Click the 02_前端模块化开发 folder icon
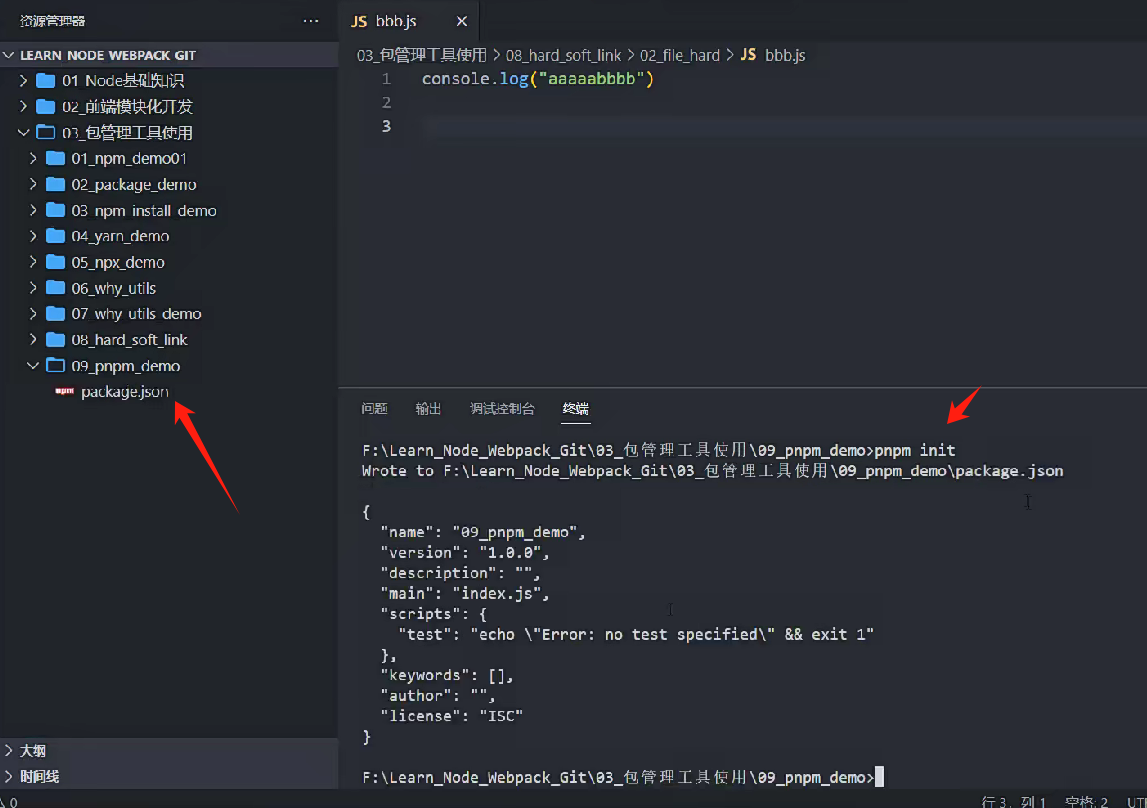The image size is (1147, 808). [x=45, y=107]
